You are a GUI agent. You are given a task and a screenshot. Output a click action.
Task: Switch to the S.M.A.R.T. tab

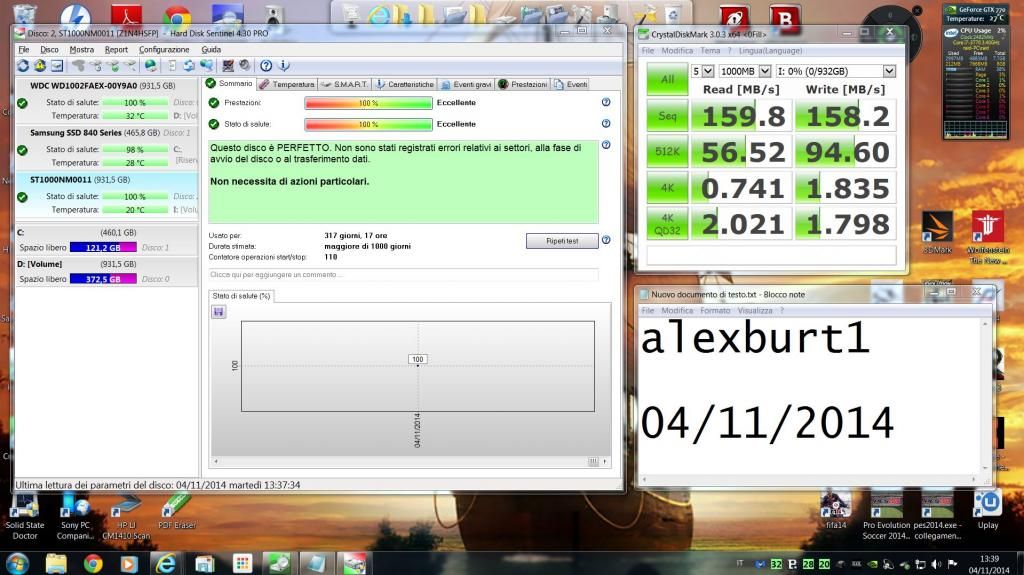[345, 84]
